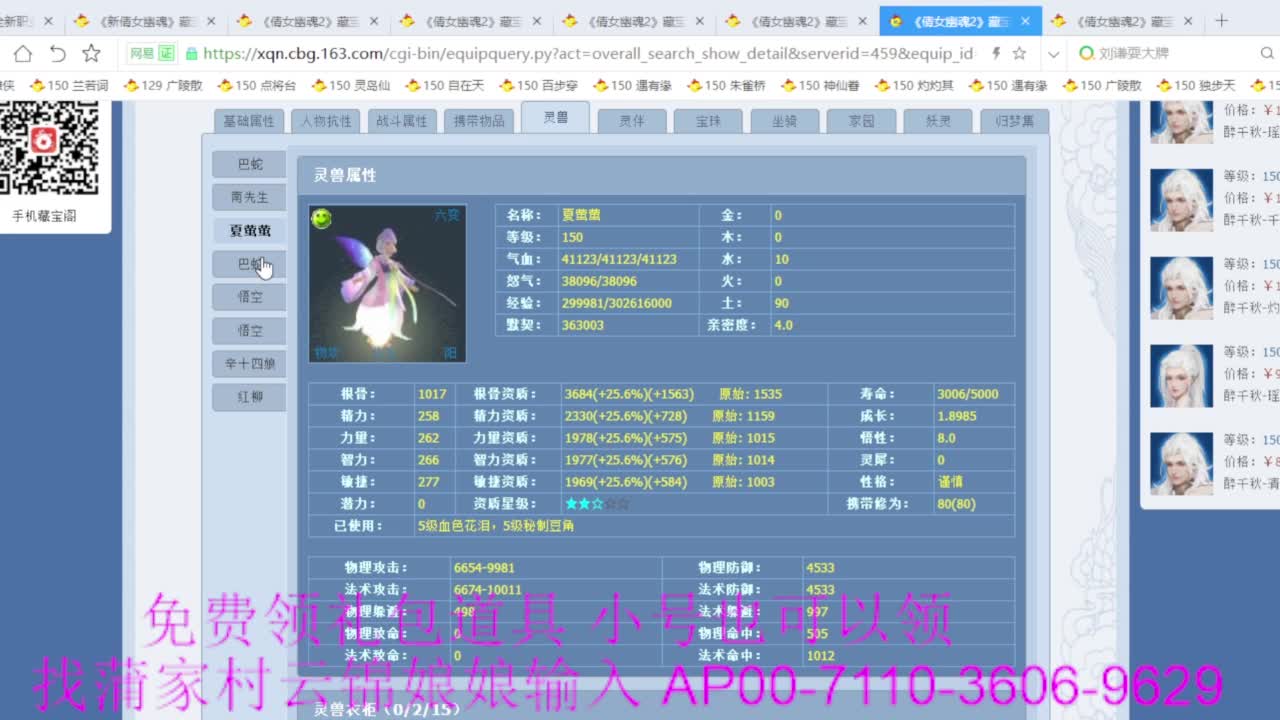Viewport: 1280px width, 720px height.
Task: Click the 醉千秋 character portrait on the right
Action: click(x=1181, y=198)
